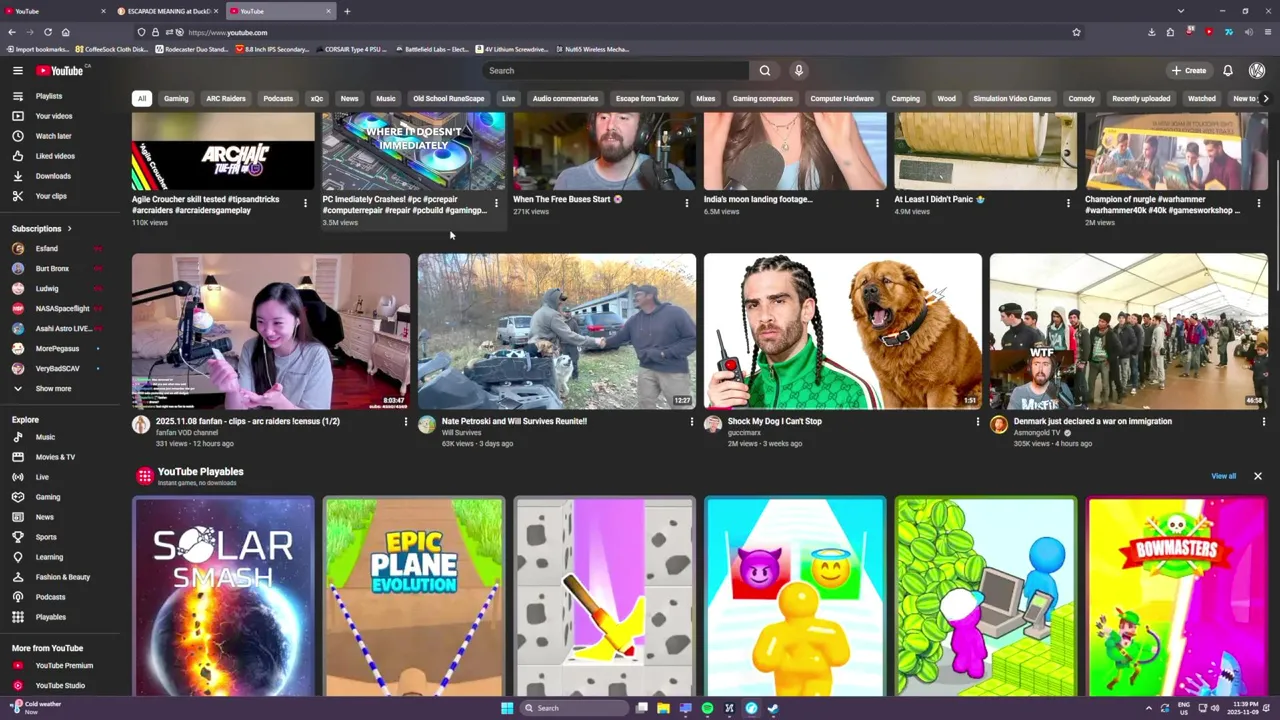Open Windows Start menu

coord(507,708)
